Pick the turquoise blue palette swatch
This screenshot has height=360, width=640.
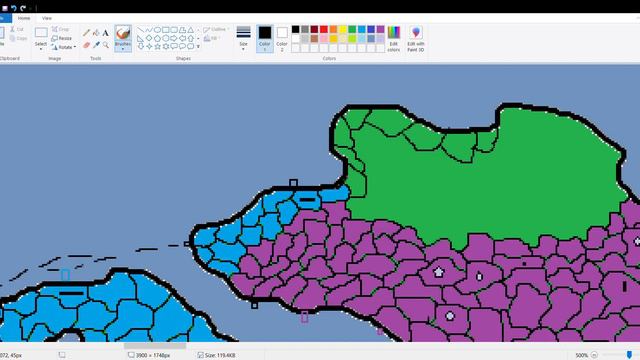point(362,29)
